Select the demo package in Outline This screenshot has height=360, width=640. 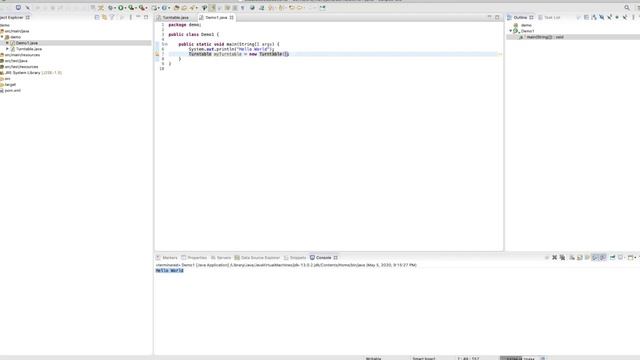point(526,25)
